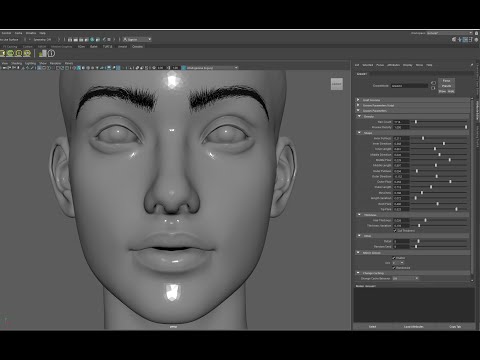Screen dimensions: 480x360
Task: Click the Hair Count slider handle
Action: tap(416, 122)
